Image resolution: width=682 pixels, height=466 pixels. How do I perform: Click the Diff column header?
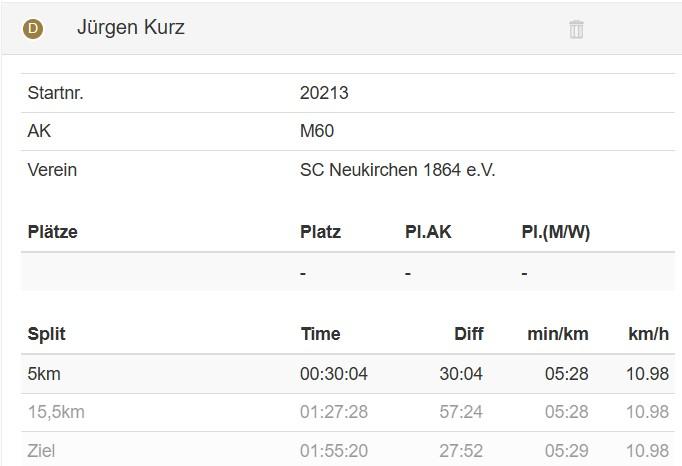pos(468,334)
